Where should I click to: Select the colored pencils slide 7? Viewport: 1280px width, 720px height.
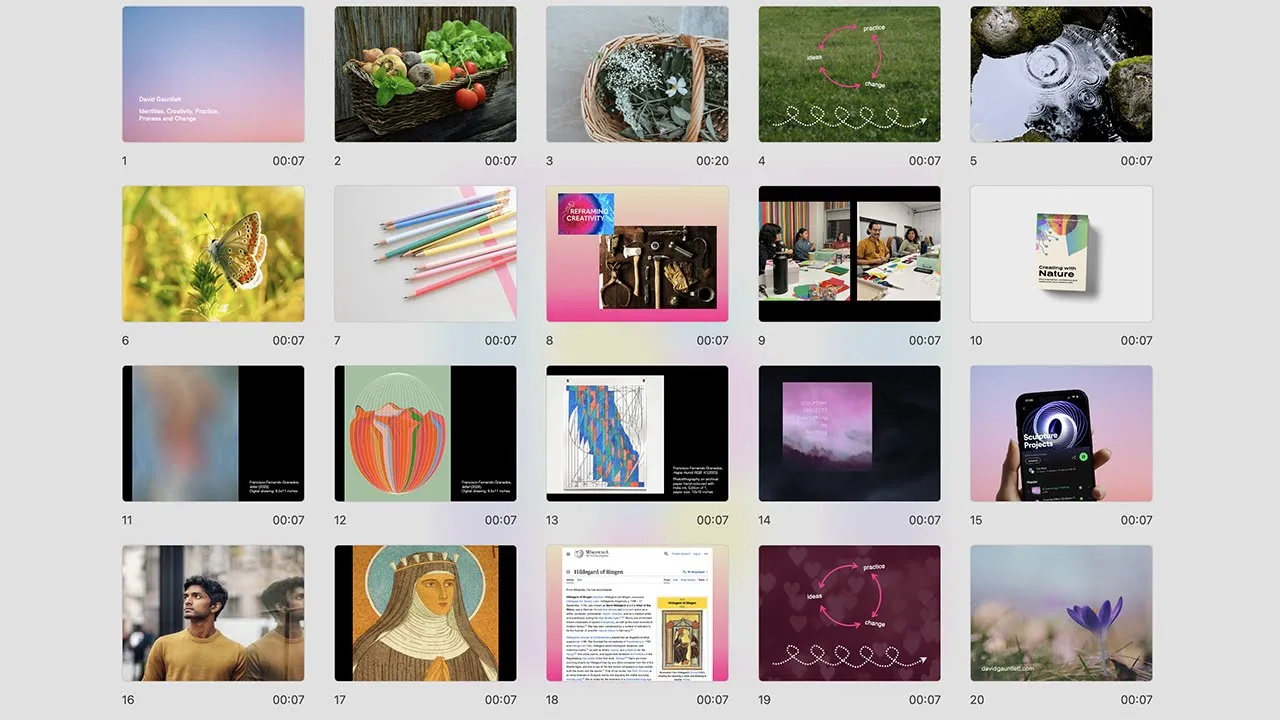(425, 254)
